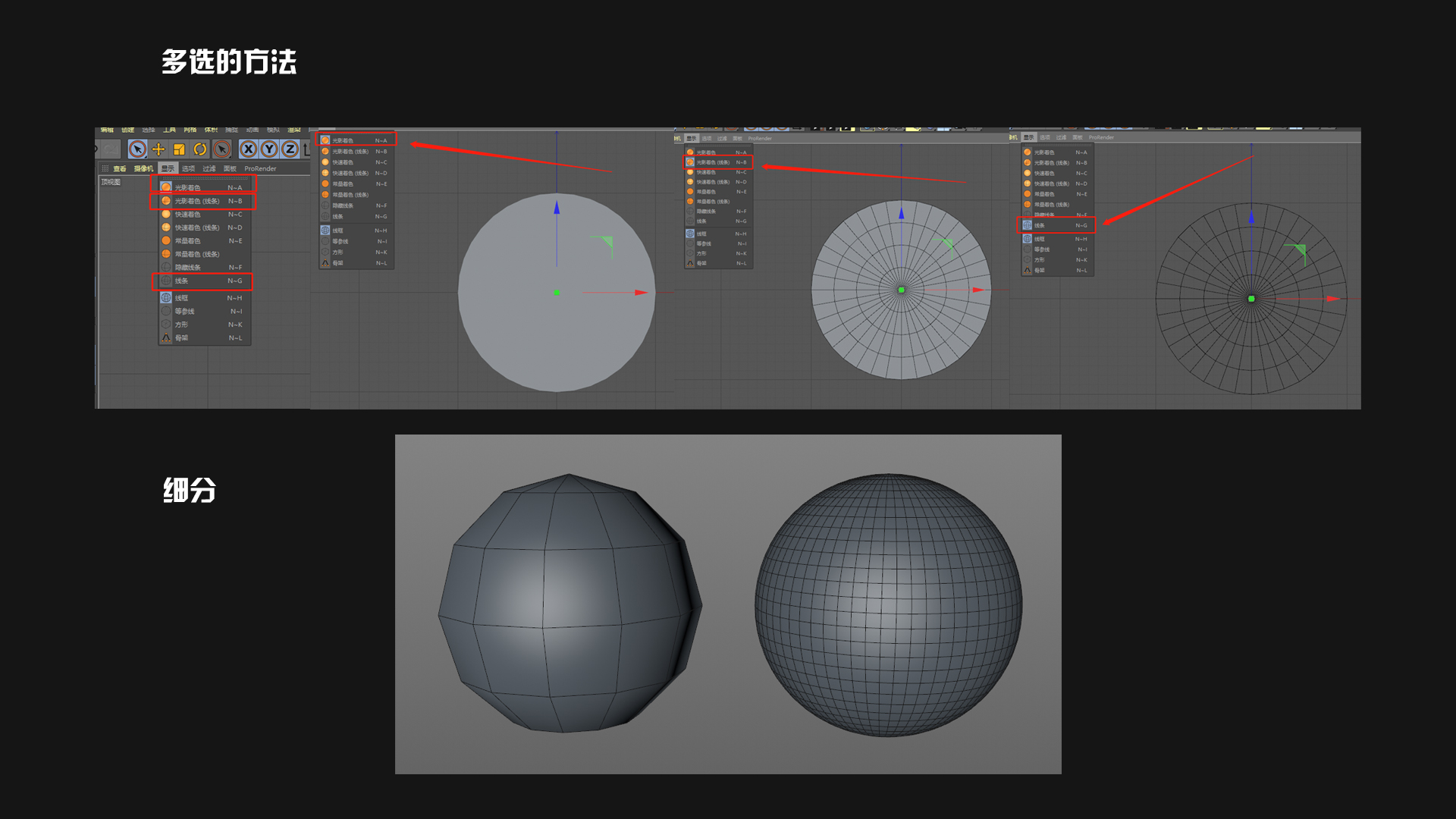This screenshot has width=1456, height=819.
Task: Select the Rotate tool icon
Action: [200, 149]
